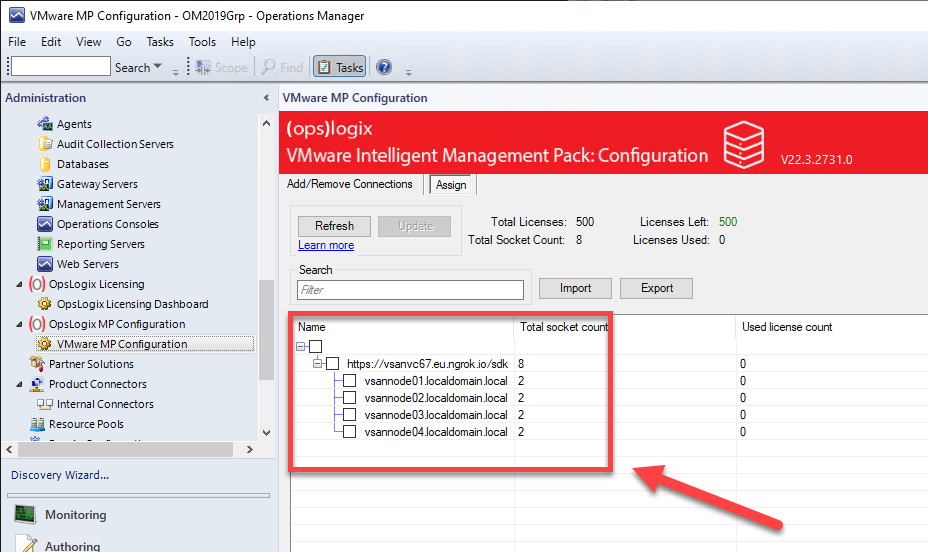Open the Learn more link
Image resolution: width=928 pixels, height=552 pixels.
pyautogui.click(x=326, y=245)
